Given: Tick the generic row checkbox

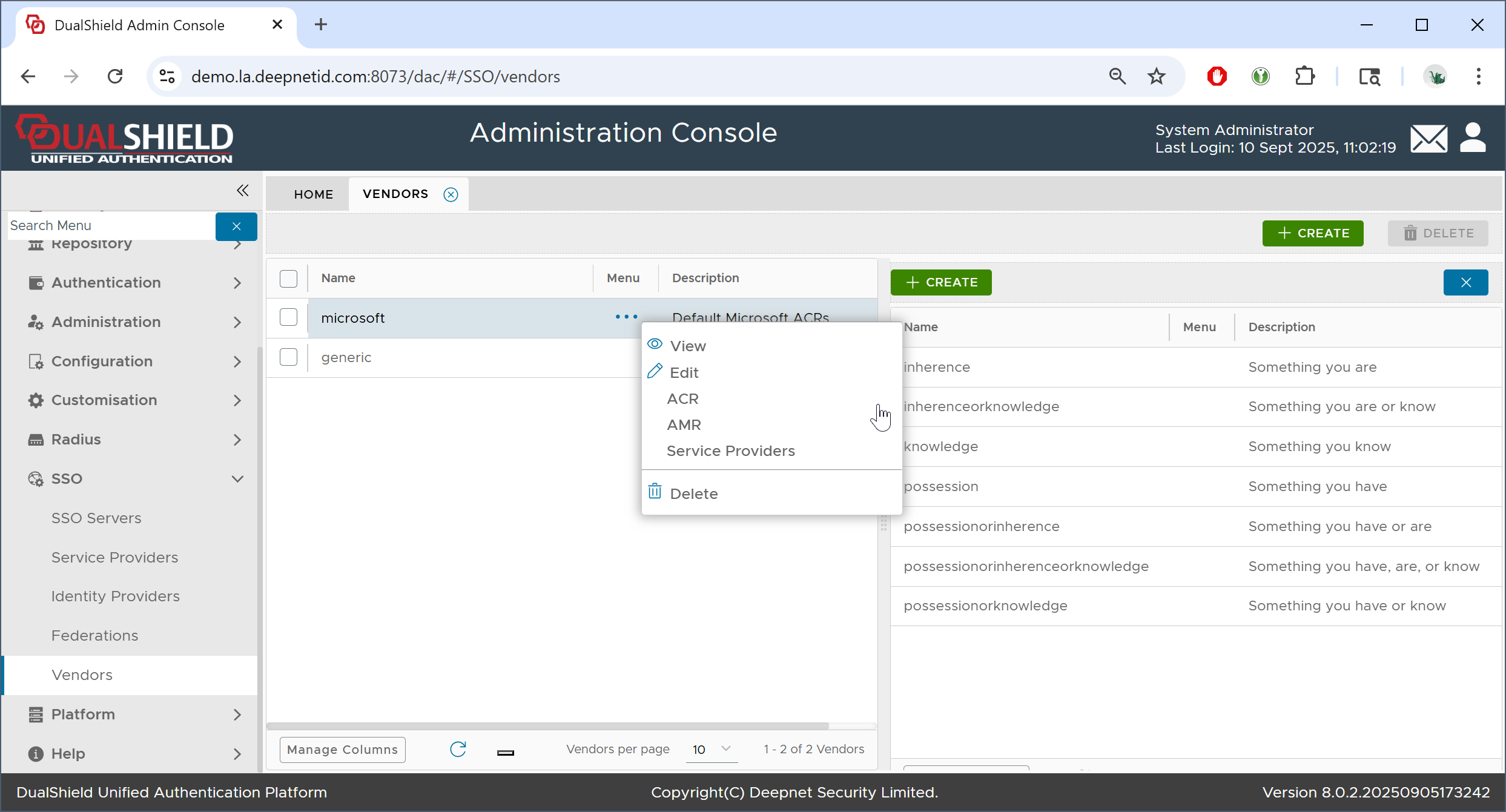Looking at the screenshot, I should coord(288,357).
